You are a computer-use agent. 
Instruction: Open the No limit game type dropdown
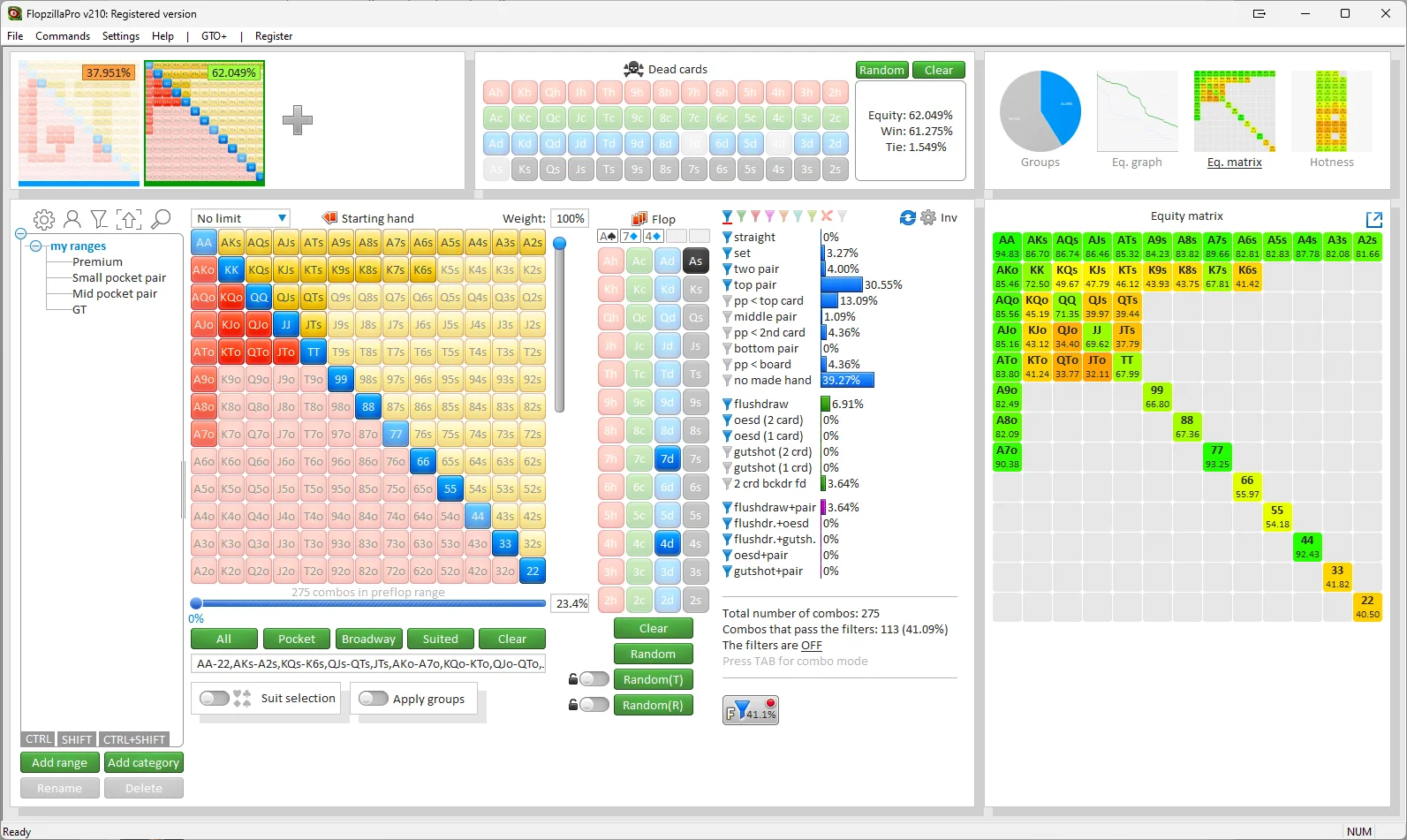[241, 218]
